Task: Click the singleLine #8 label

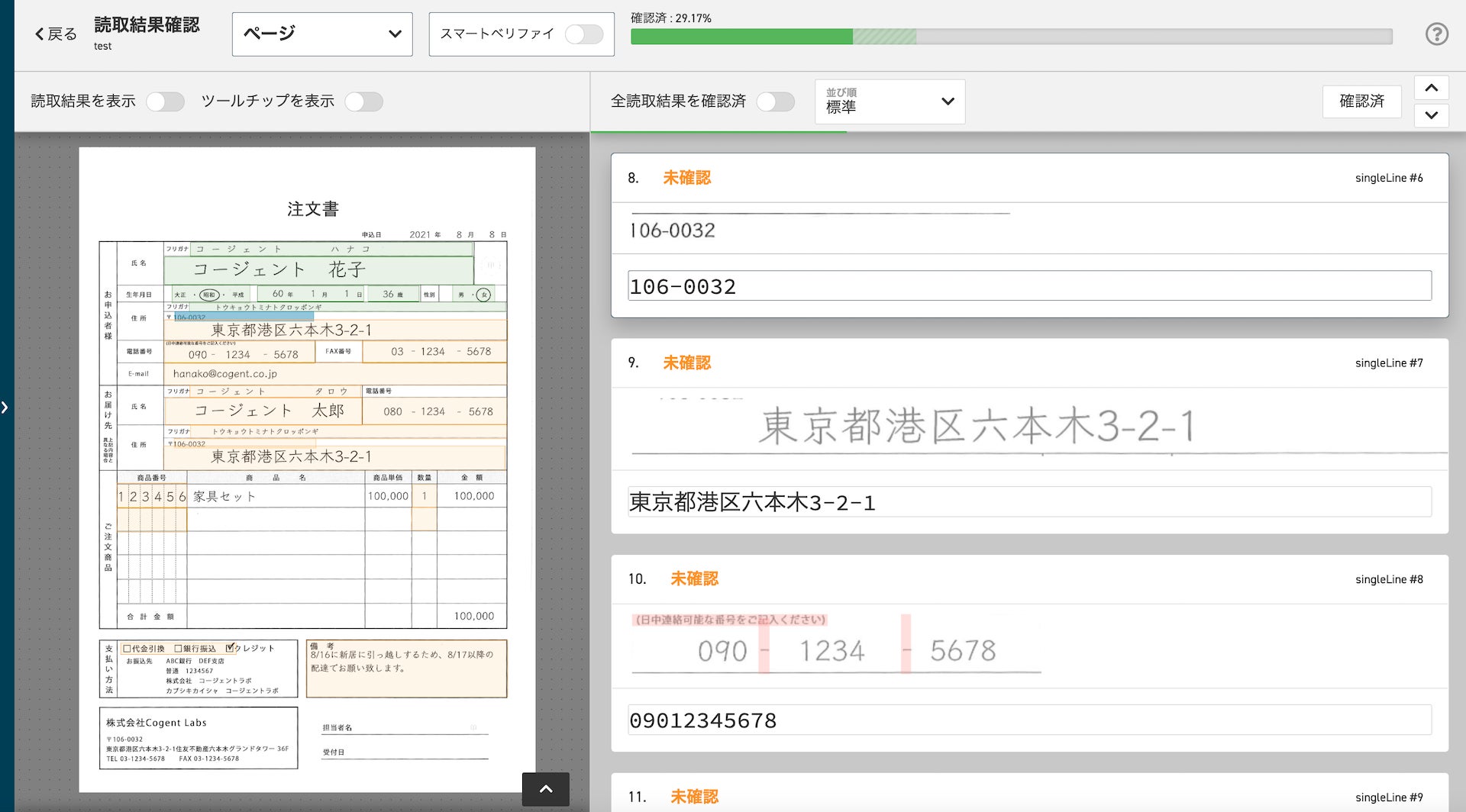Action: [1389, 579]
